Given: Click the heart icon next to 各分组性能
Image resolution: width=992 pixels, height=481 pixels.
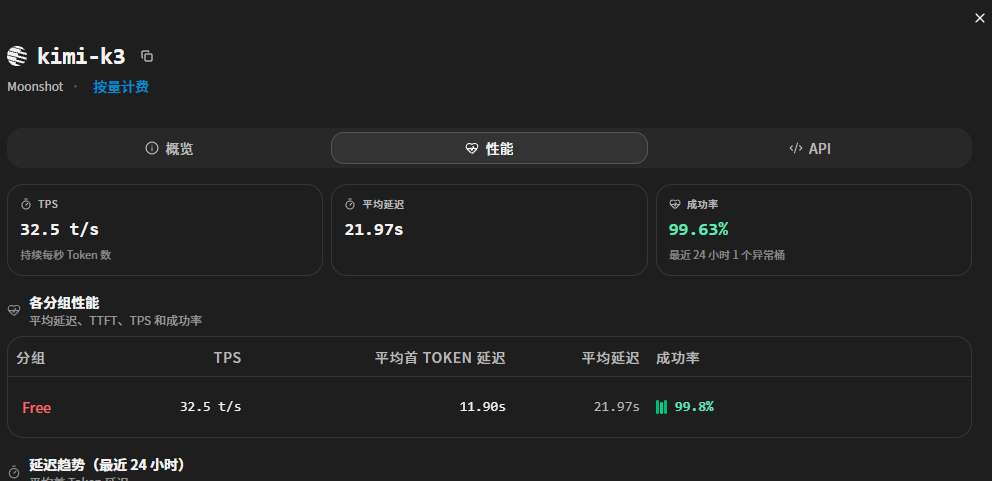Looking at the screenshot, I should tap(14, 310).
